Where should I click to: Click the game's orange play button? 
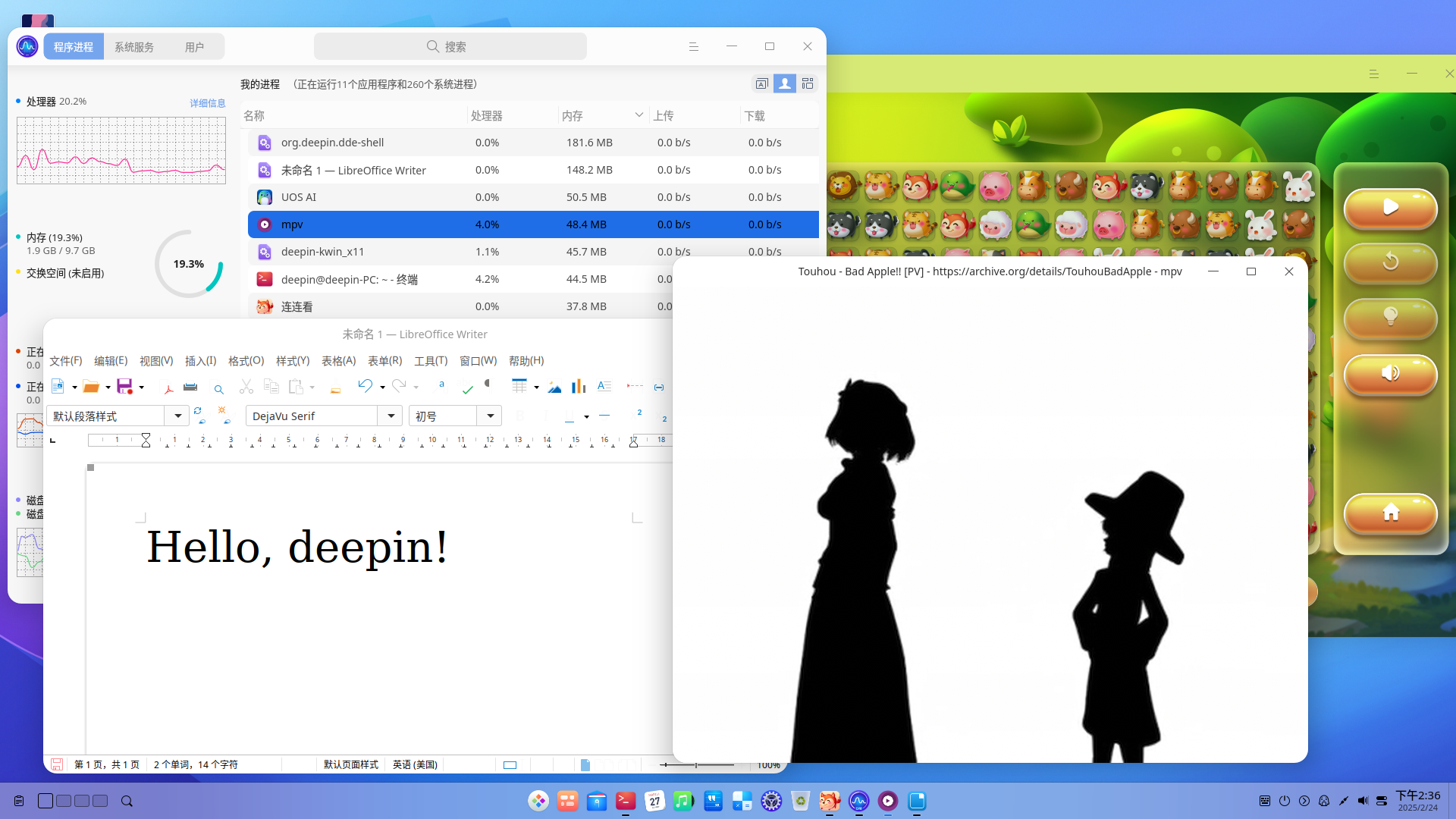coord(1390,207)
